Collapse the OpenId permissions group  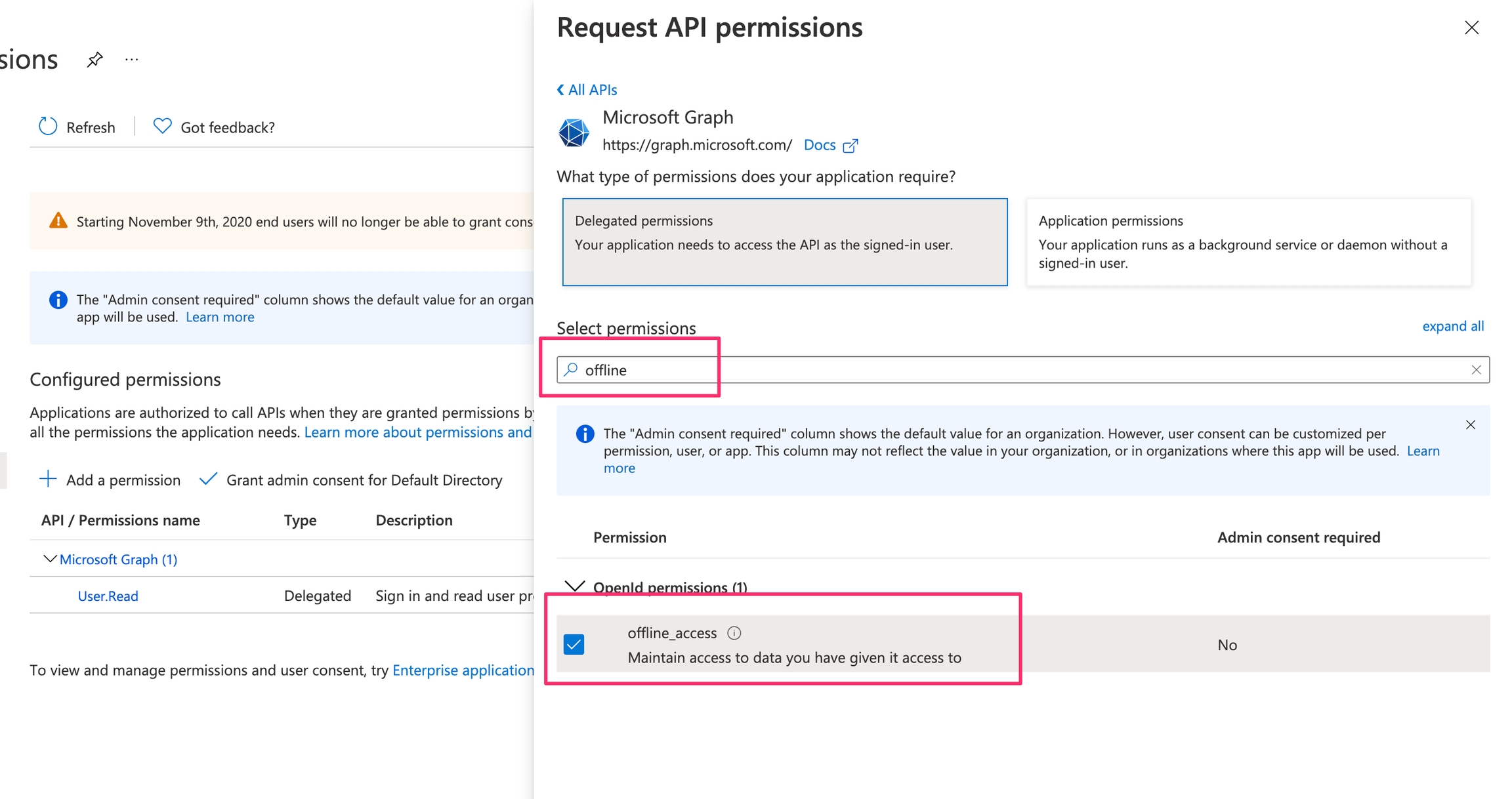click(575, 586)
